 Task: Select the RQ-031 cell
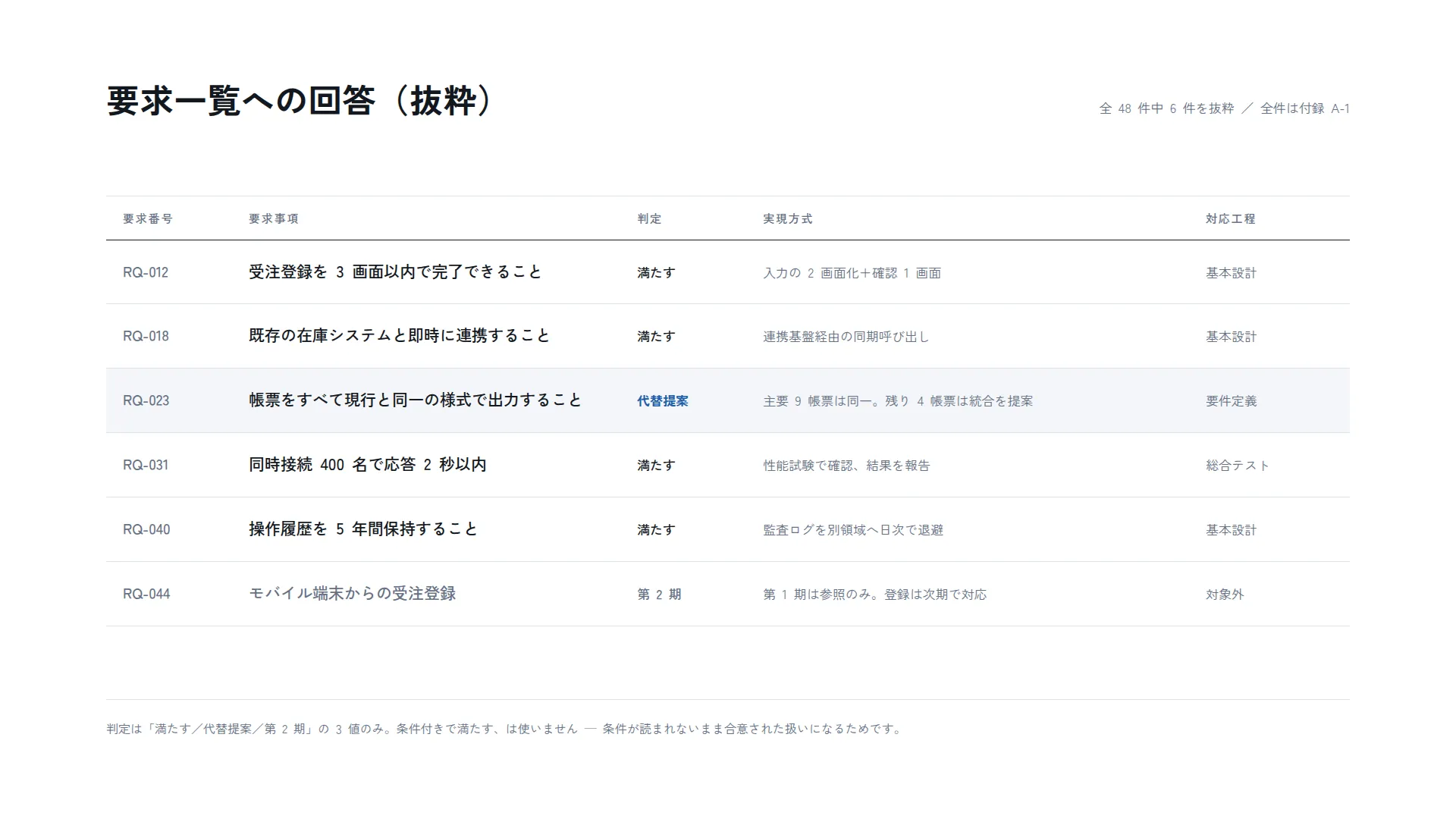pos(146,465)
